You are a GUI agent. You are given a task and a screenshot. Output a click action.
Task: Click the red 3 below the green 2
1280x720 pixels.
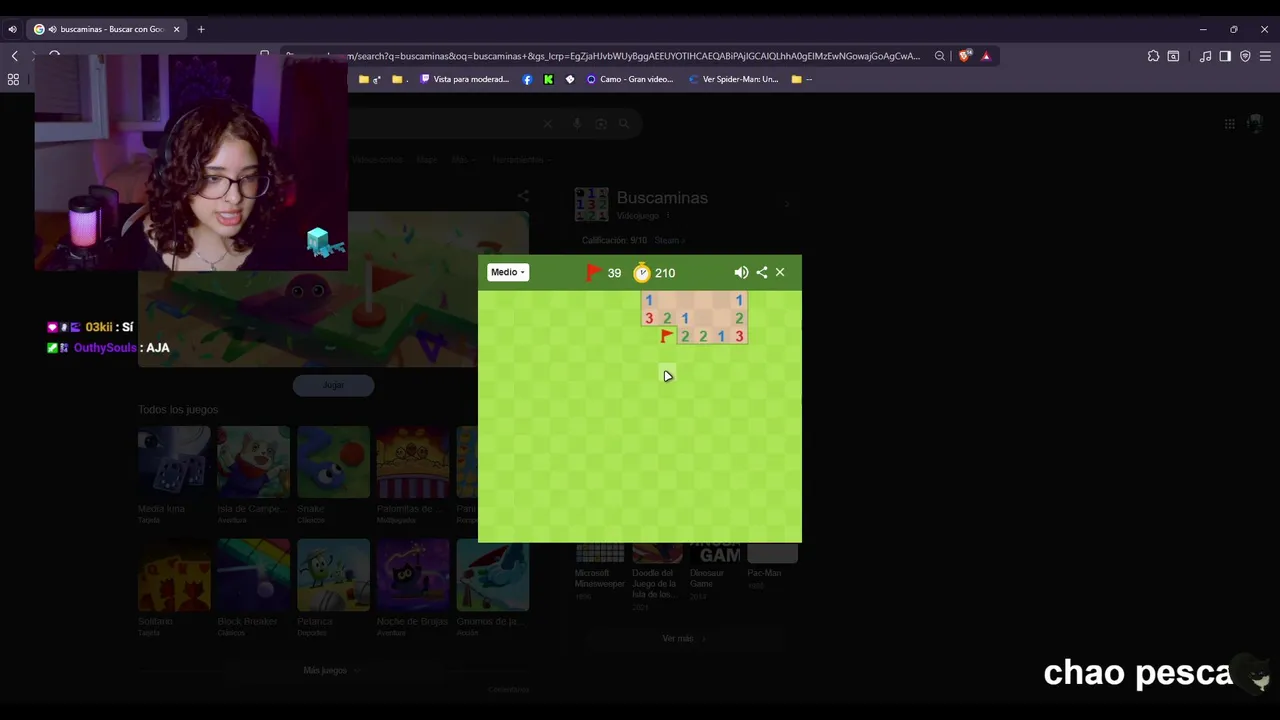739,336
